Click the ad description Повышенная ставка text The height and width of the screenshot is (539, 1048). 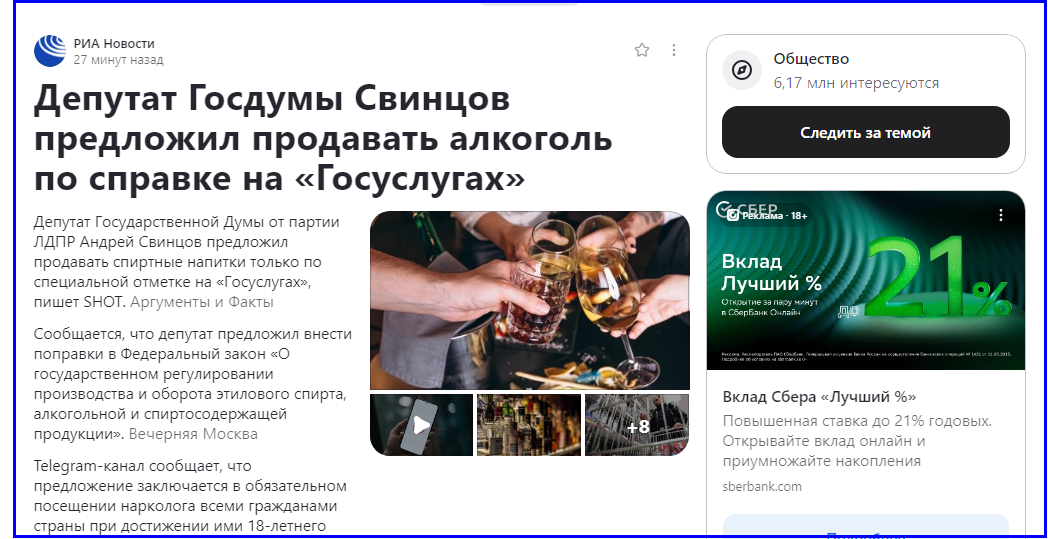coord(858,441)
